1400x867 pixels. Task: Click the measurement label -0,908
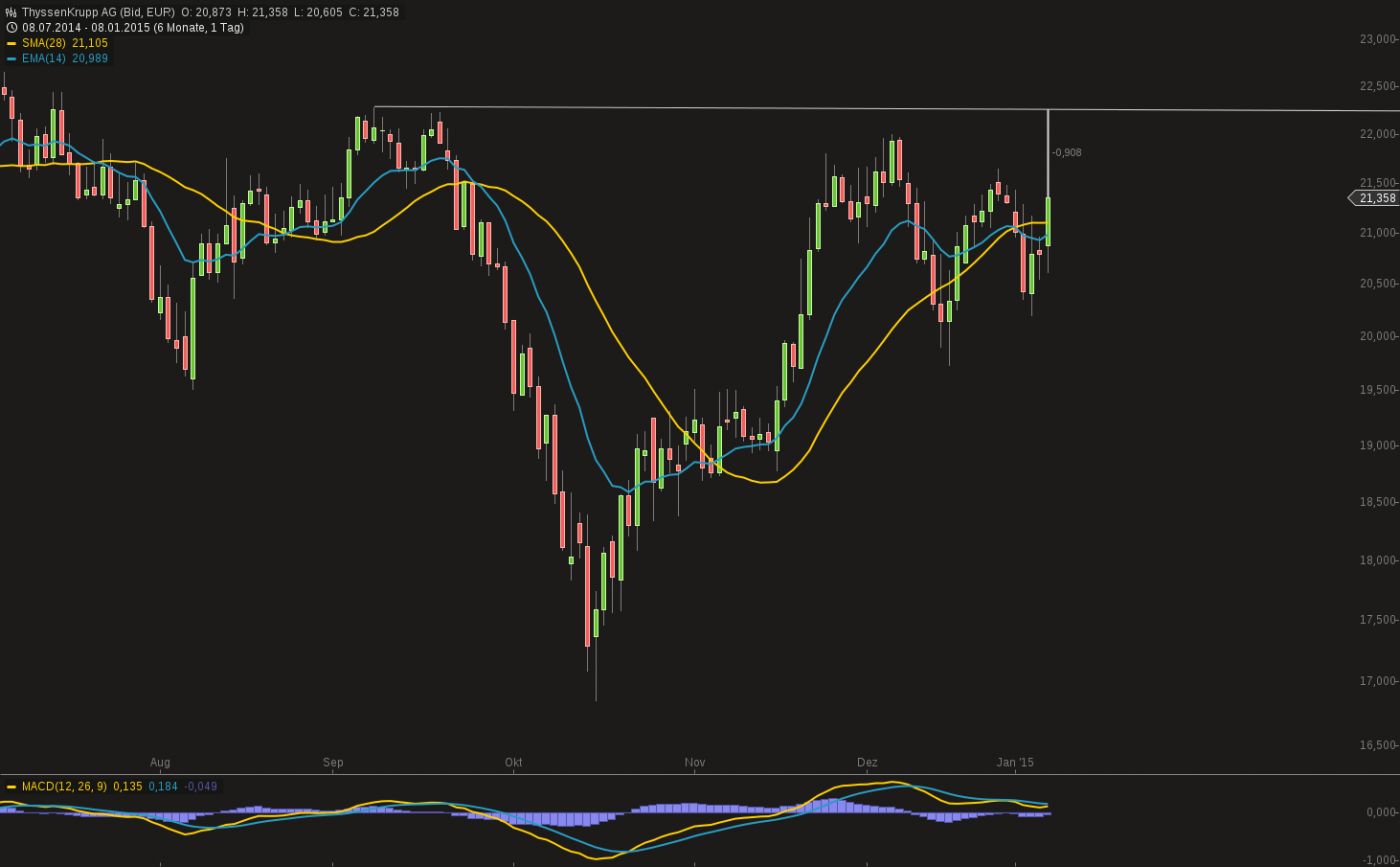(x=1066, y=153)
